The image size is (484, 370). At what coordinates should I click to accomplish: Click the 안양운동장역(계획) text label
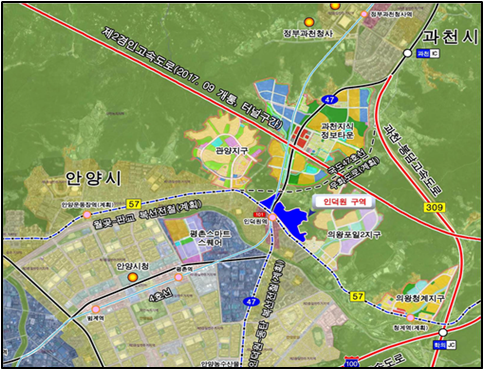(88, 205)
